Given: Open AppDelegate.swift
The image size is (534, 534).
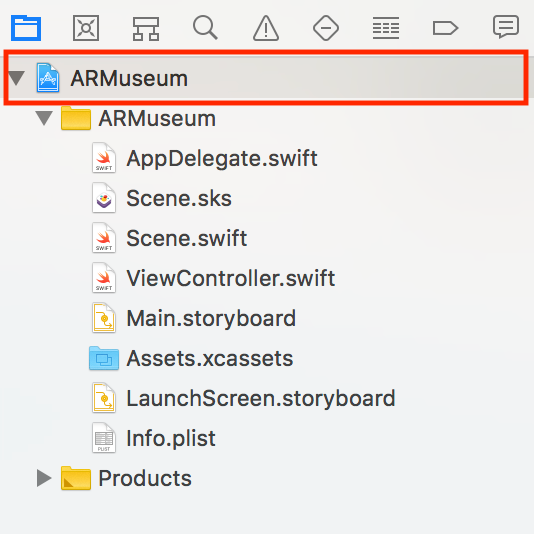Looking at the screenshot, I should click(x=222, y=158).
